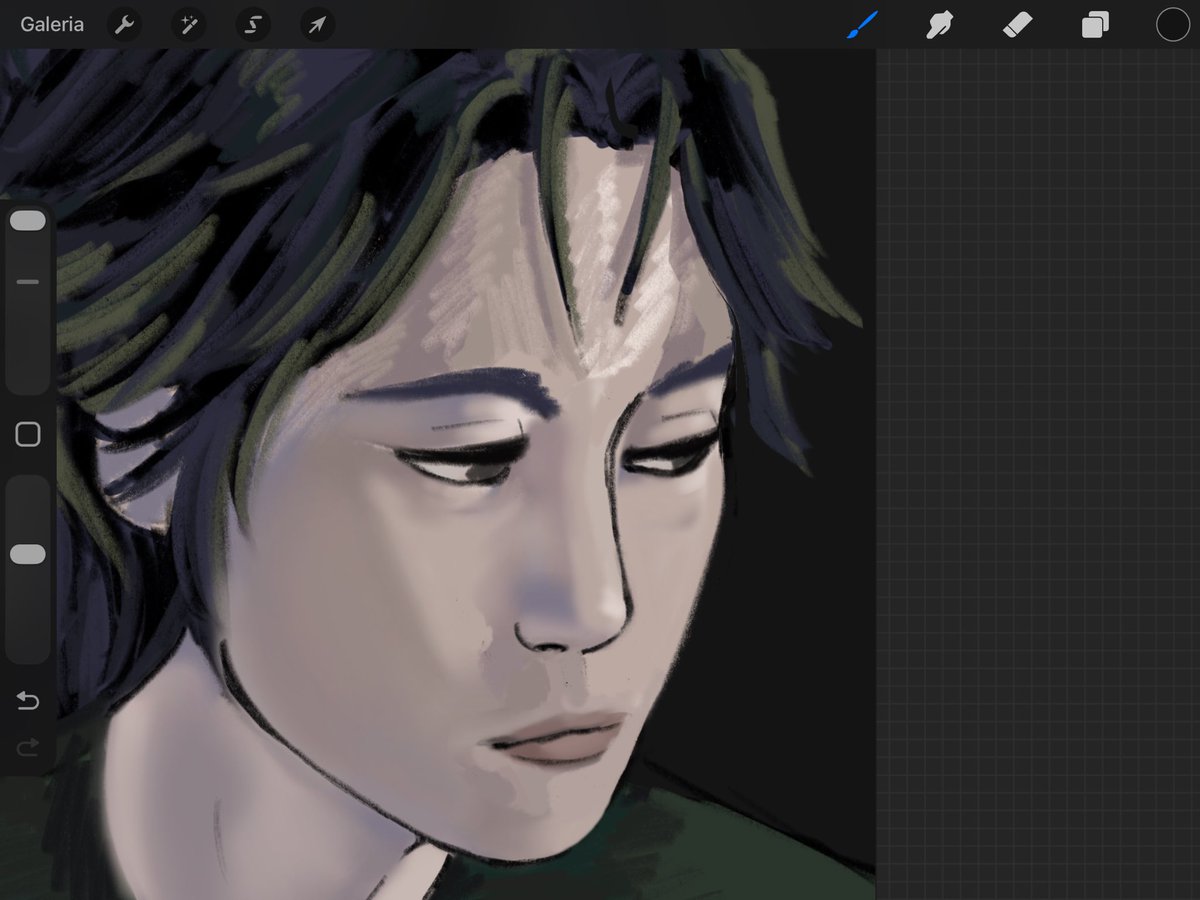1200x900 pixels.
Task: Adjust the brush size slider handle
Action: pyautogui.click(x=28, y=221)
